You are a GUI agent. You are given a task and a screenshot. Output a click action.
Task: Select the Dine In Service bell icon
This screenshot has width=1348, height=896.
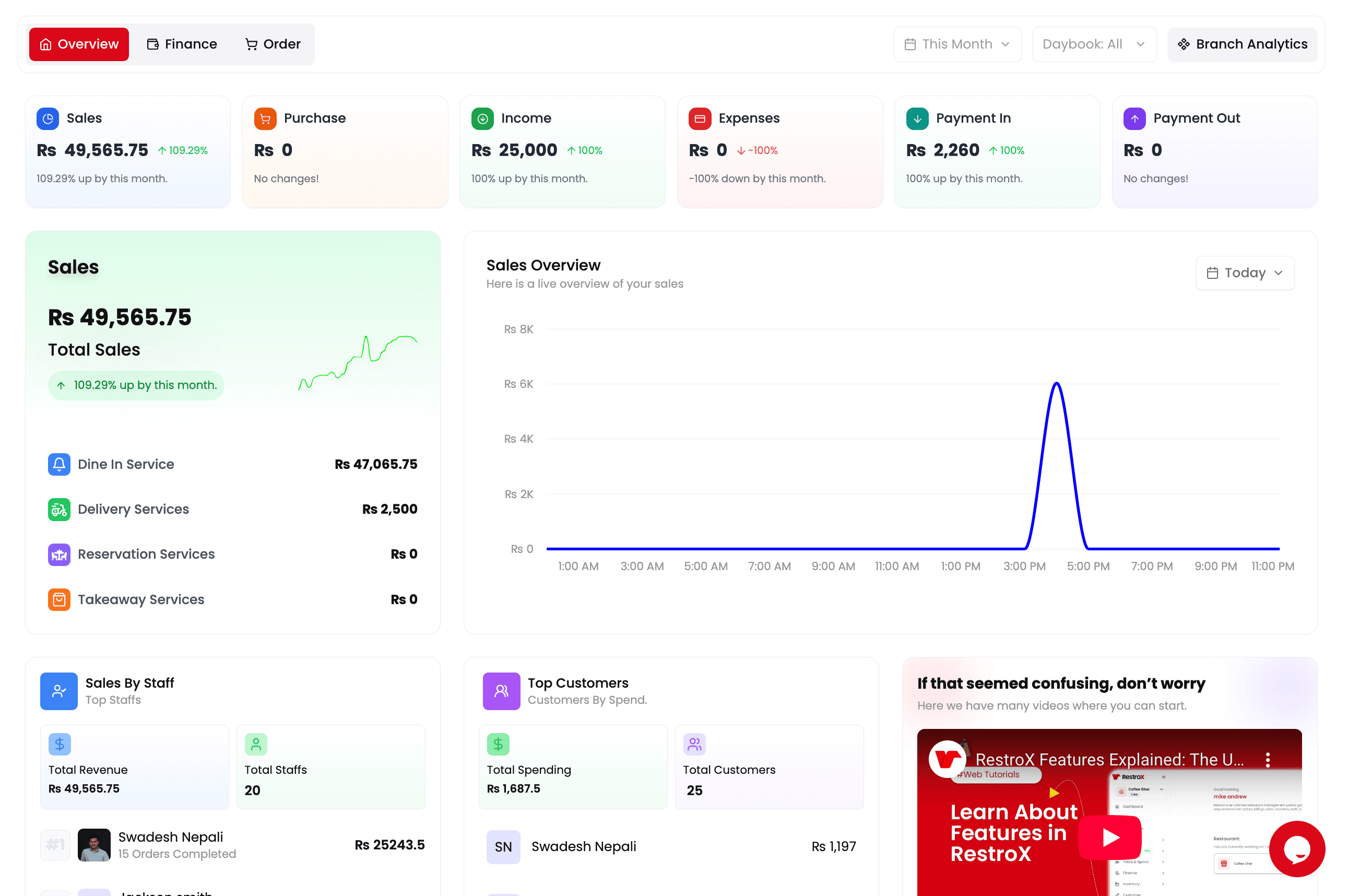[59, 464]
